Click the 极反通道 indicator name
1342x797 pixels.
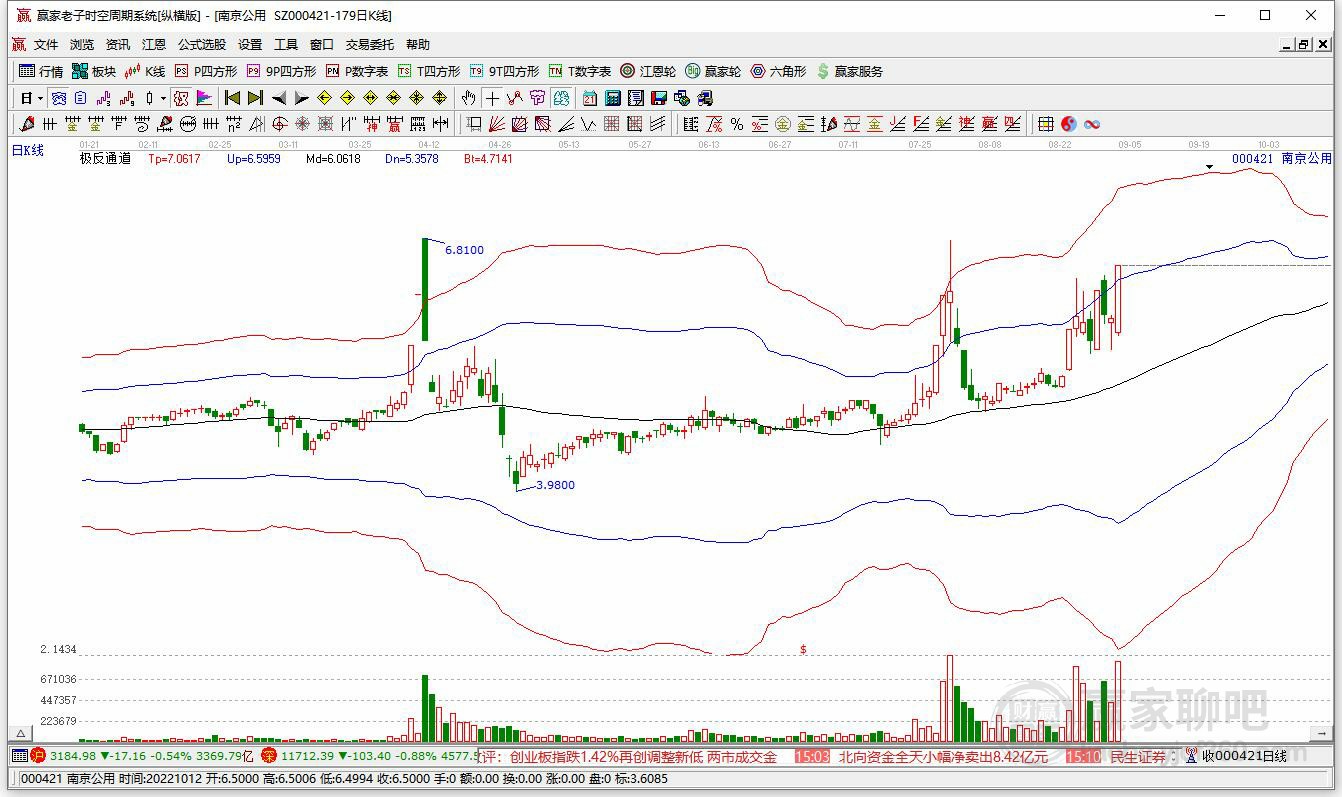105,158
